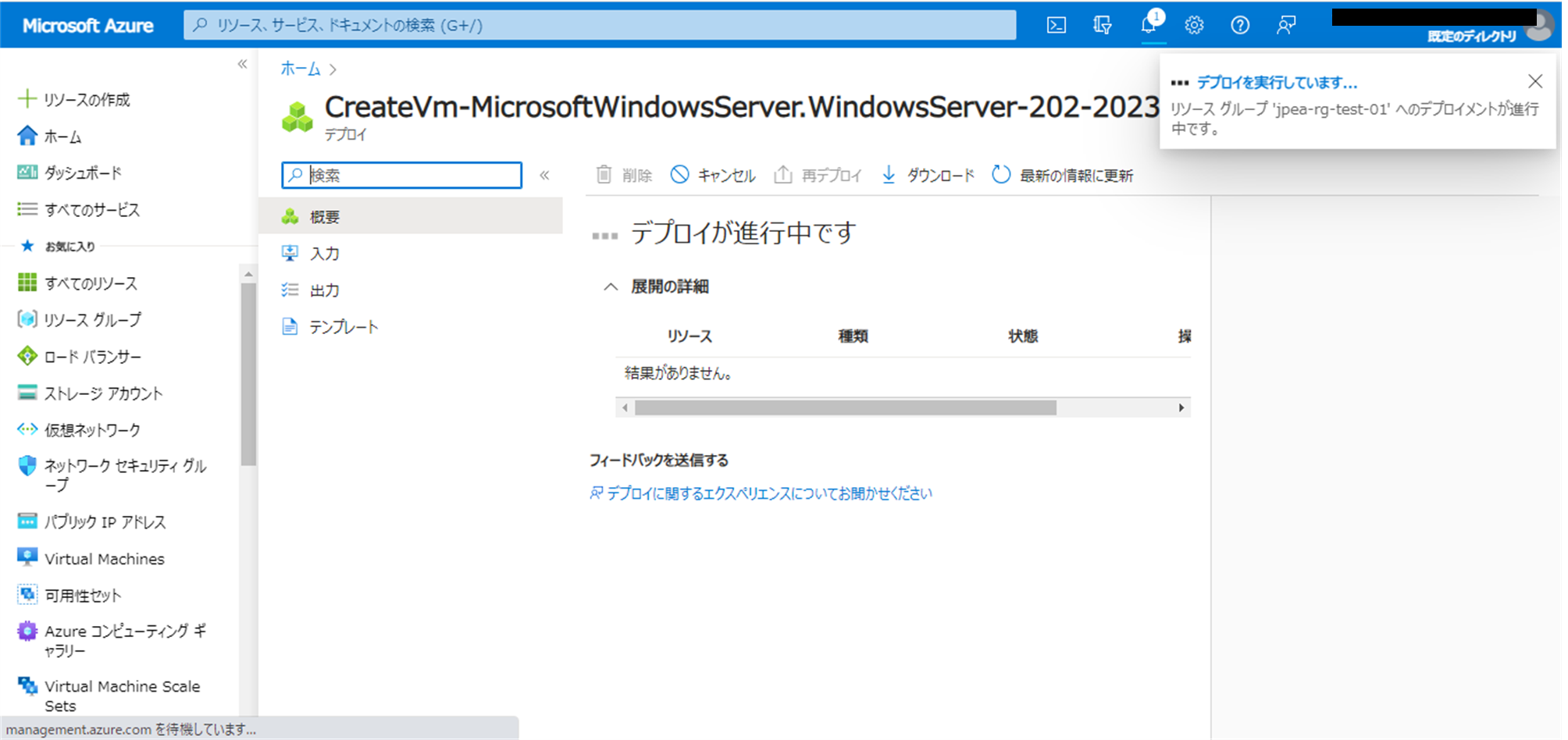Click the ダウンロード arrow icon
This screenshot has width=1568, height=740.
click(889, 174)
